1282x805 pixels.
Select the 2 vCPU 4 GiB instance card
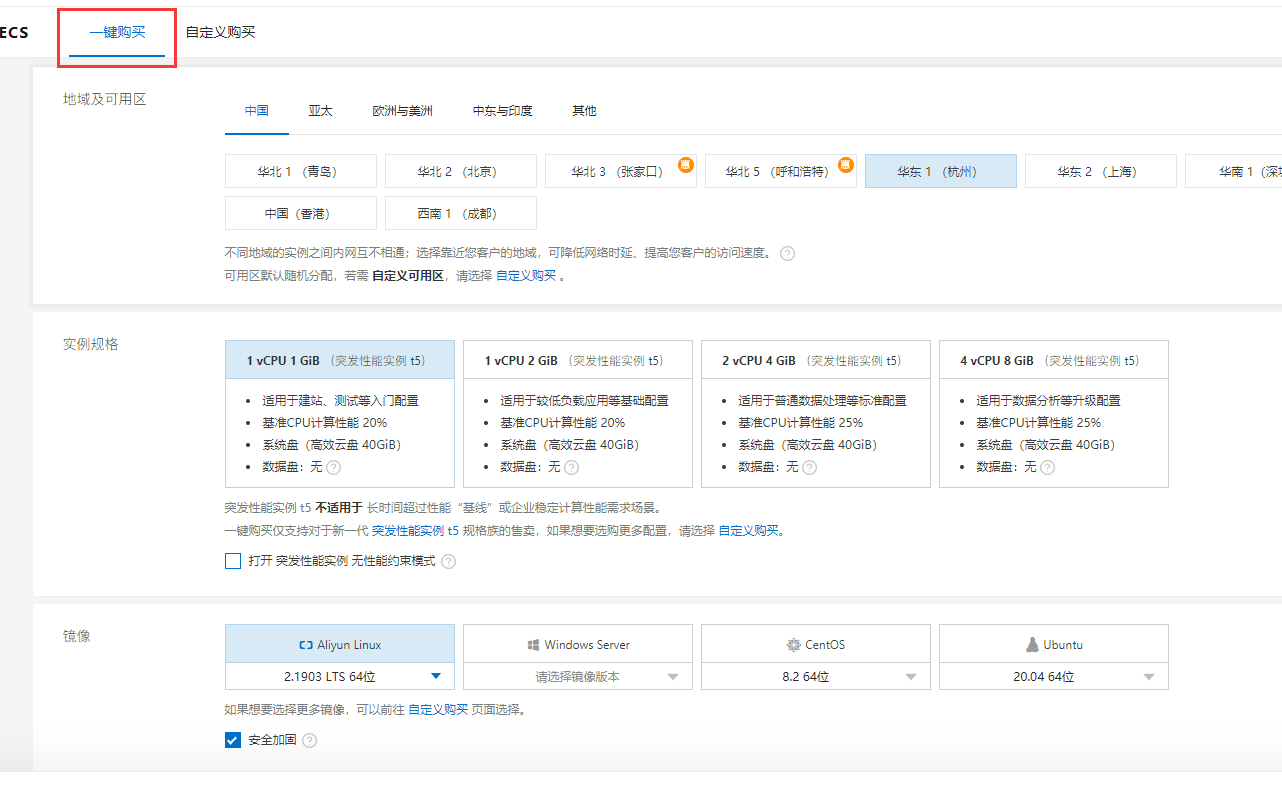click(x=816, y=414)
